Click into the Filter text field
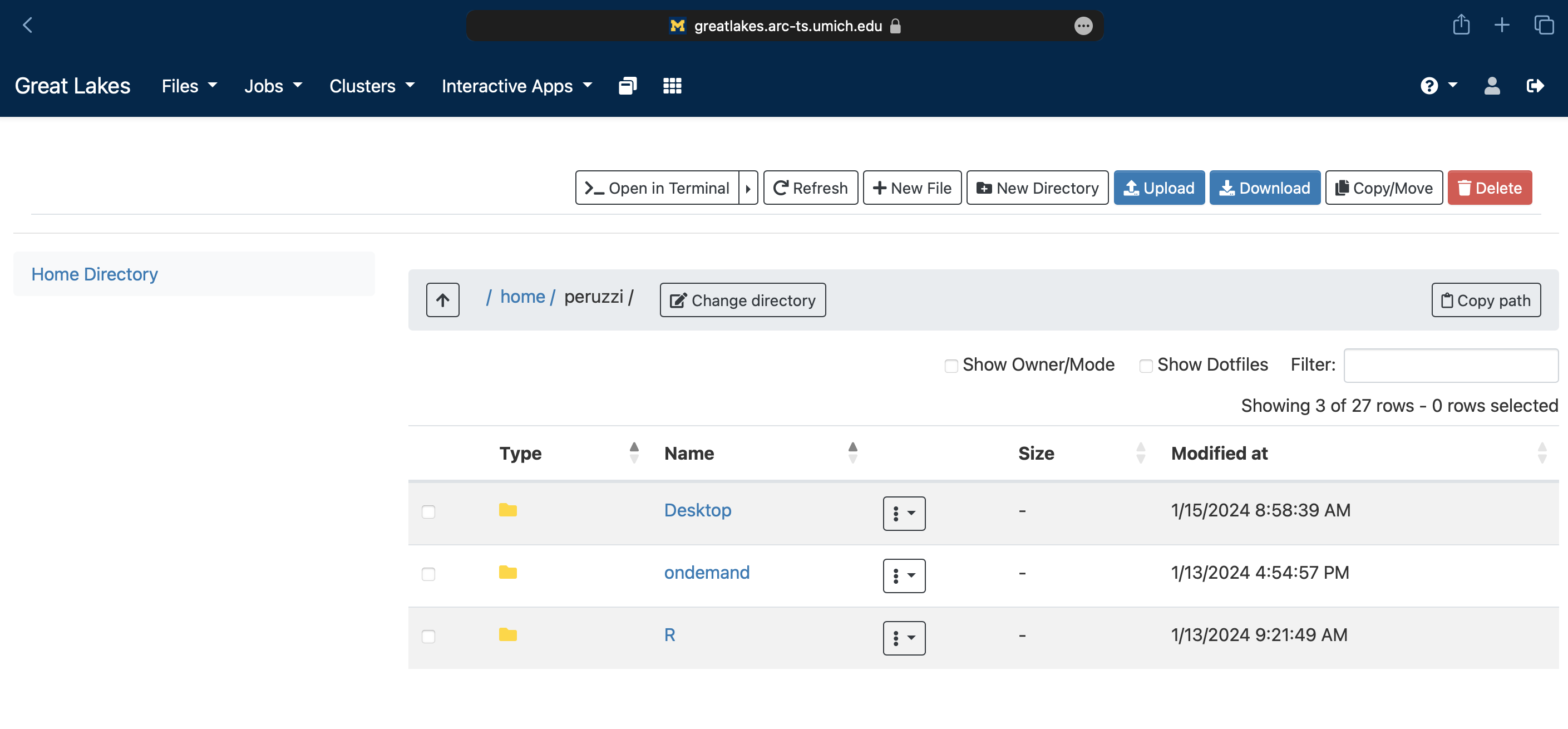The width and height of the screenshot is (1568, 729). pos(1451,365)
